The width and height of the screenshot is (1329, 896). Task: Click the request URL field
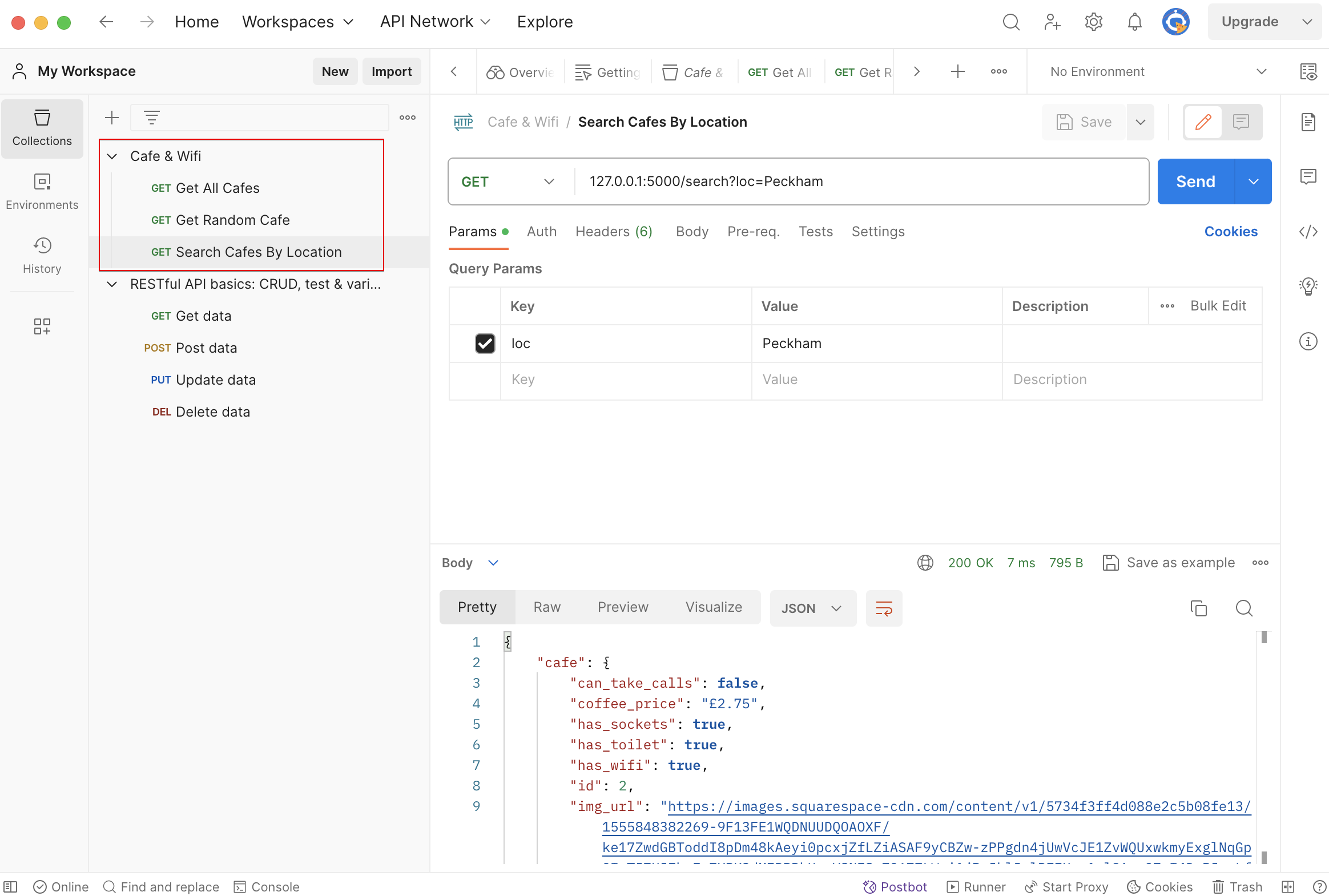click(x=861, y=181)
